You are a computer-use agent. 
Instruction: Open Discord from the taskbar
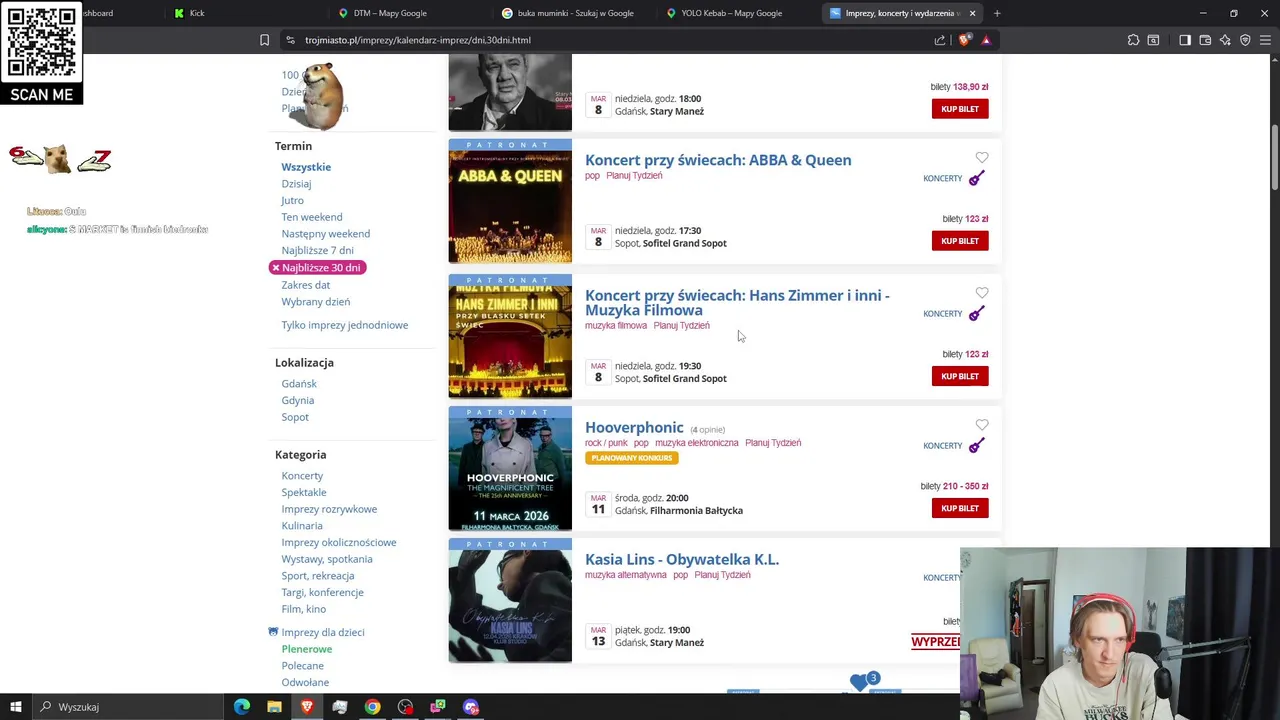[x=471, y=707]
